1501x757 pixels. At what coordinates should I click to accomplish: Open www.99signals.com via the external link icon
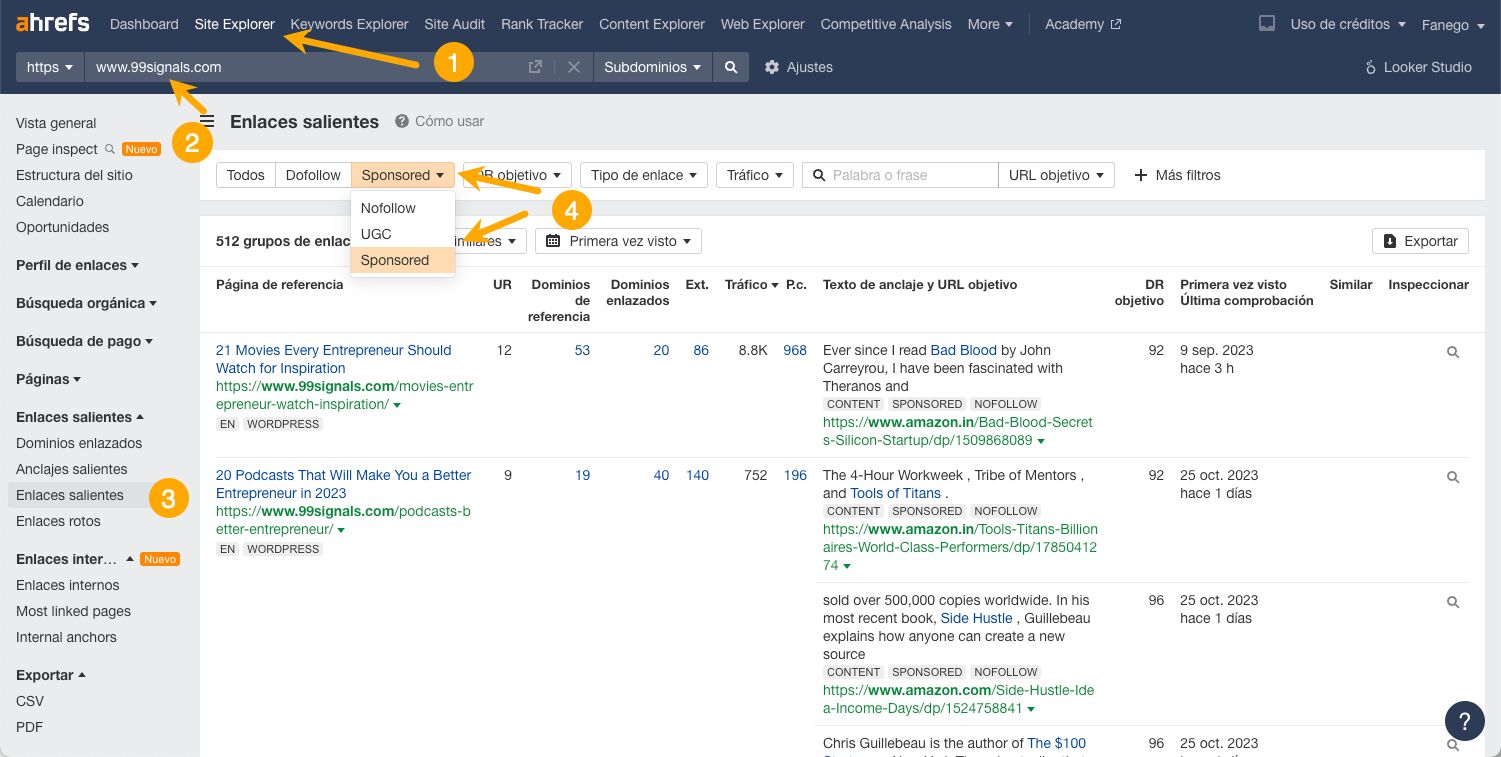(x=535, y=67)
